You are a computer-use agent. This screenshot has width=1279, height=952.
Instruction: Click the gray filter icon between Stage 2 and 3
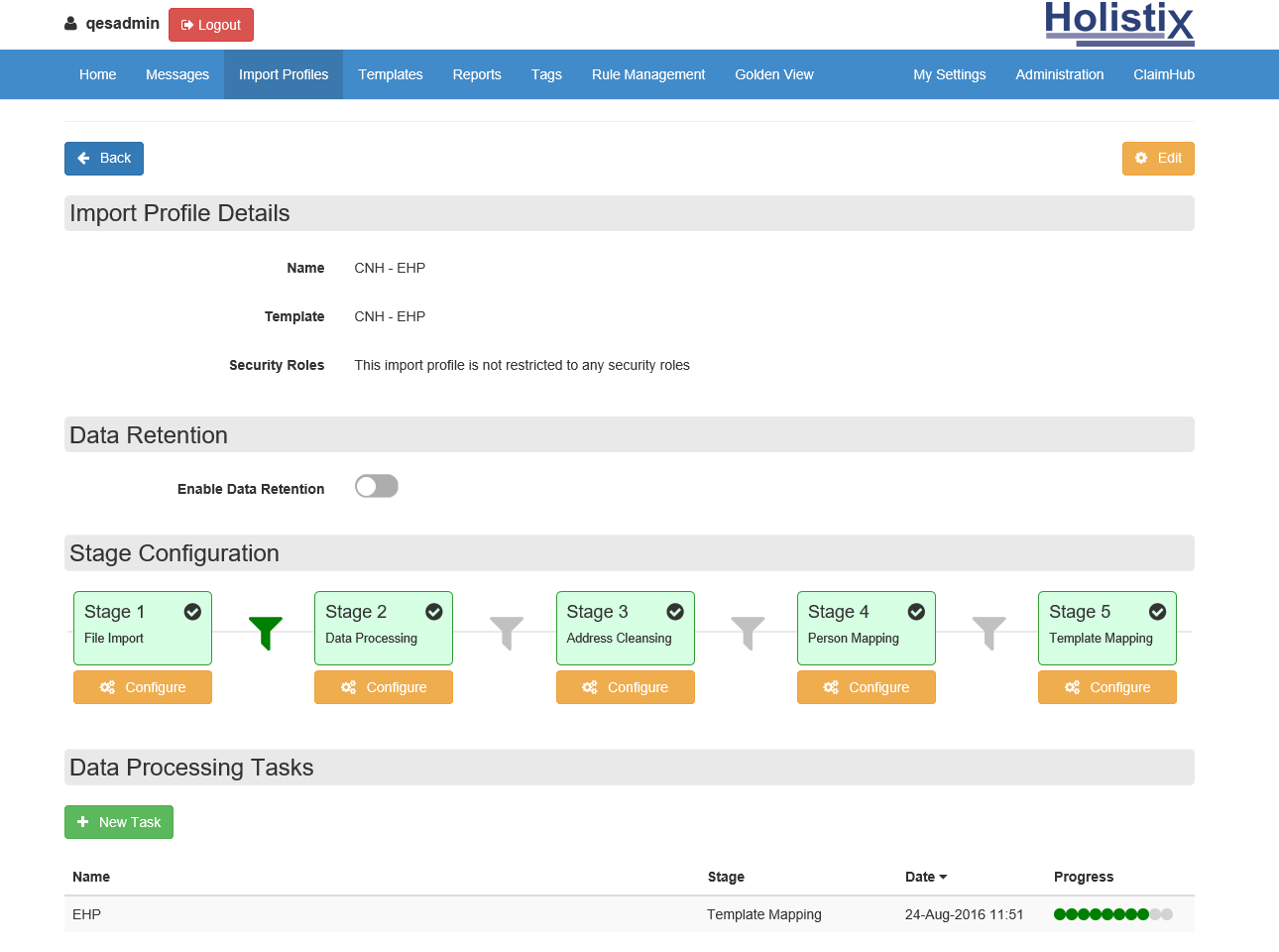(x=507, y=632)
